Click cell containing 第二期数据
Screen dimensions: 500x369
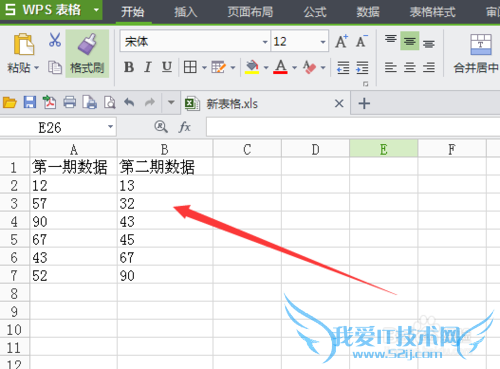click(165, 167)
